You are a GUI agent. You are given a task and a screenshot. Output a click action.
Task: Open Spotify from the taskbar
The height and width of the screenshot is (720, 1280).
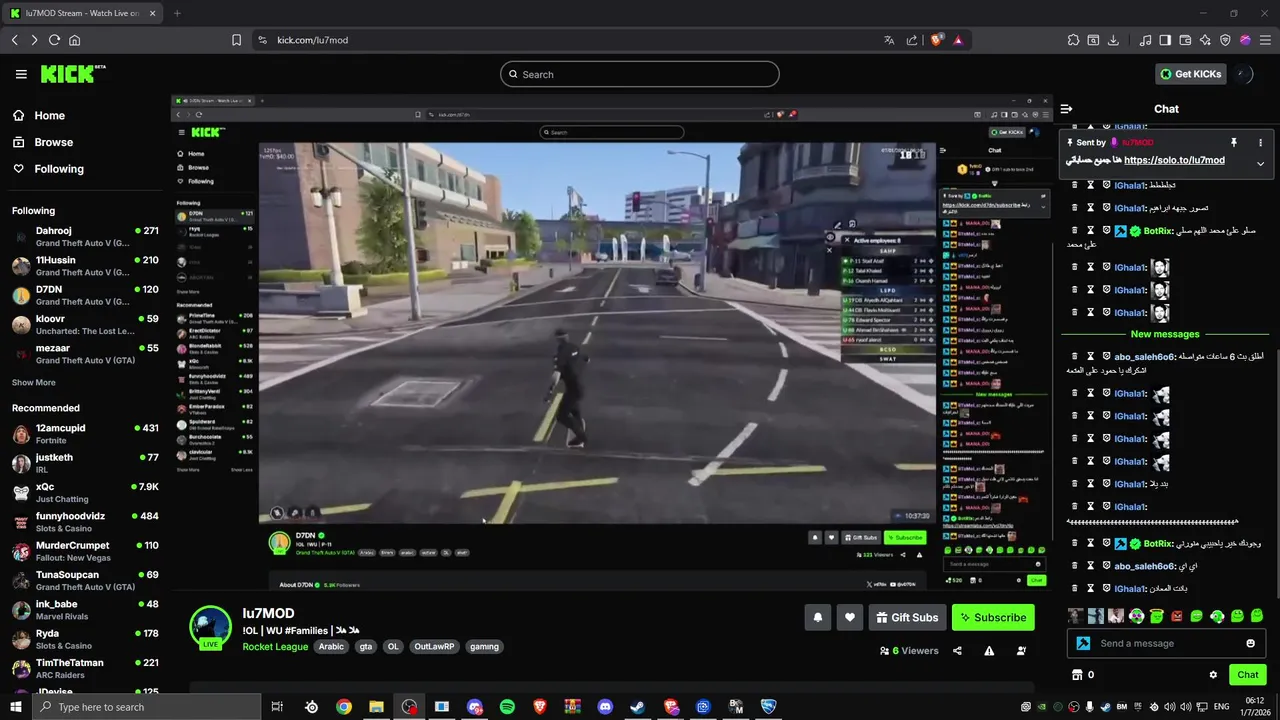507,707
